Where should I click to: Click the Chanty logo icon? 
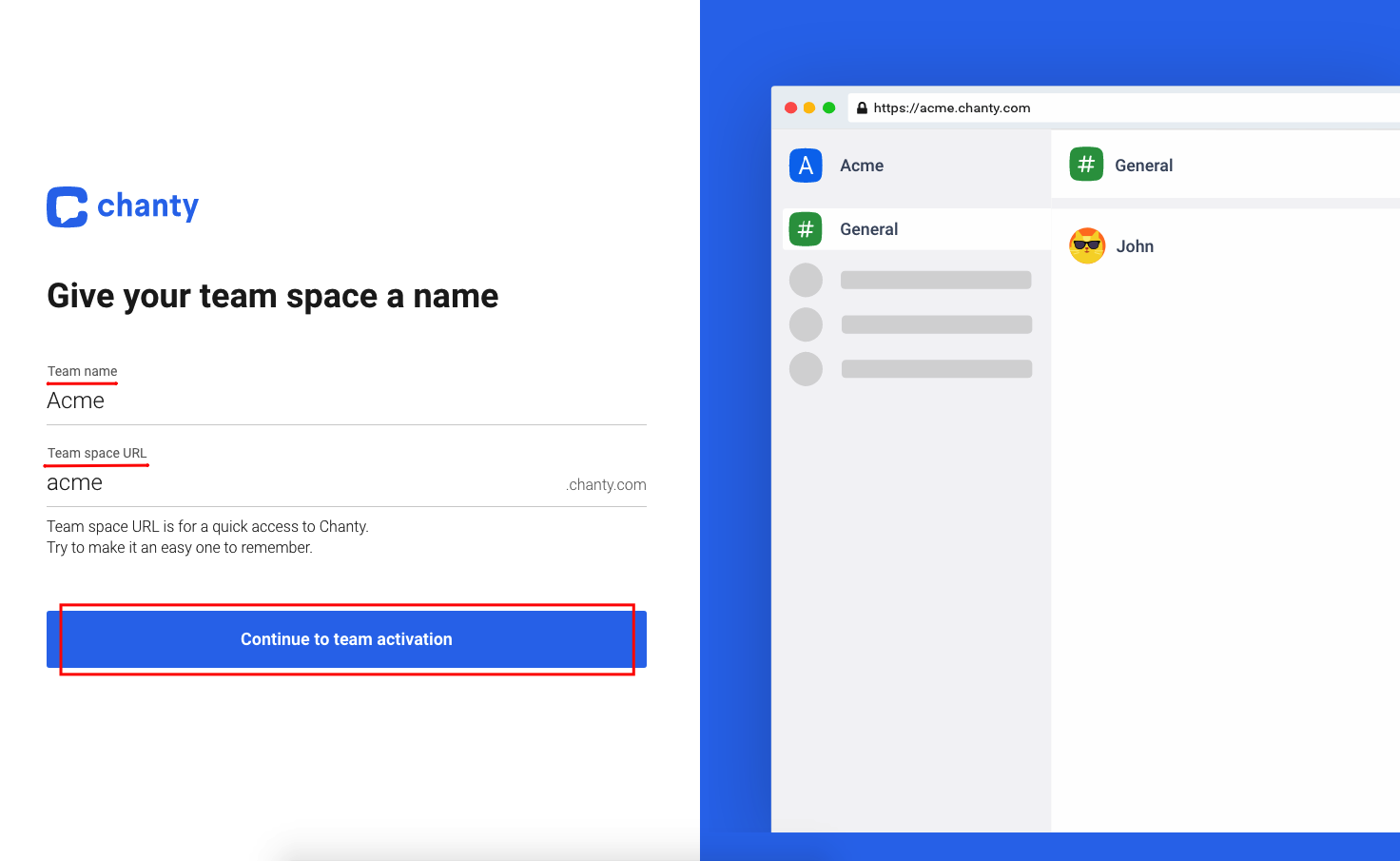[68, 206]
